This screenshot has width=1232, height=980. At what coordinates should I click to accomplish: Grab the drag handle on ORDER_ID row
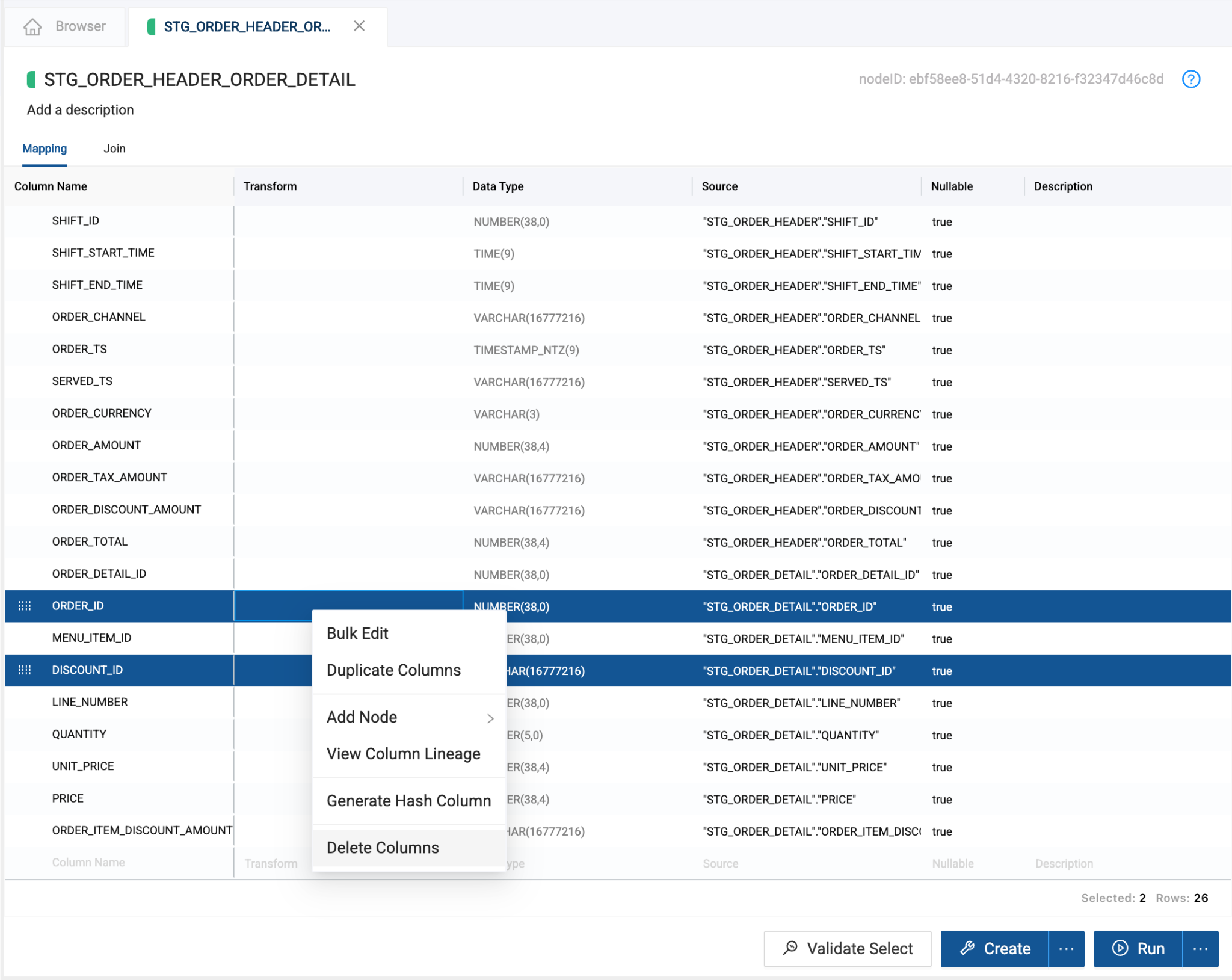click(x=25, y=606)
